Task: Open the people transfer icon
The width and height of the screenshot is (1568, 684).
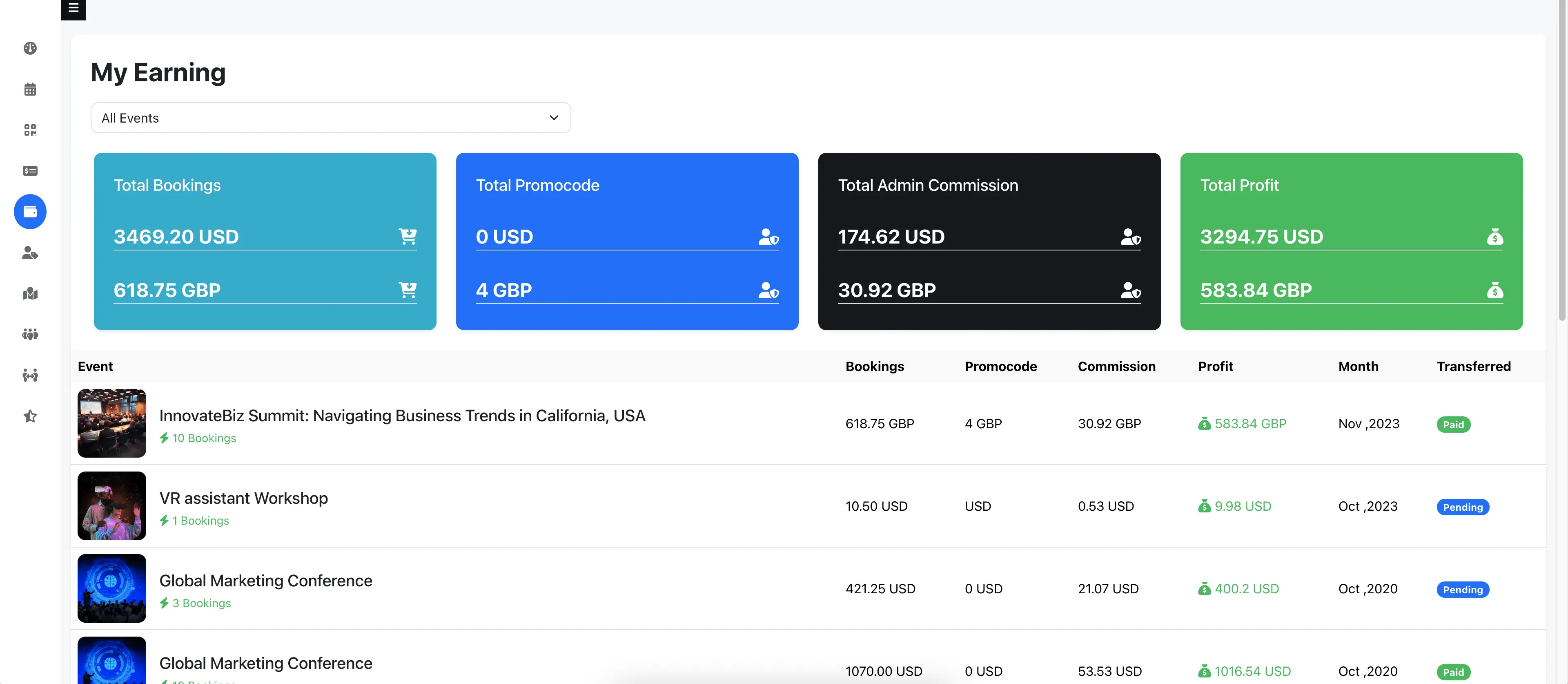Action: (30, 375)
